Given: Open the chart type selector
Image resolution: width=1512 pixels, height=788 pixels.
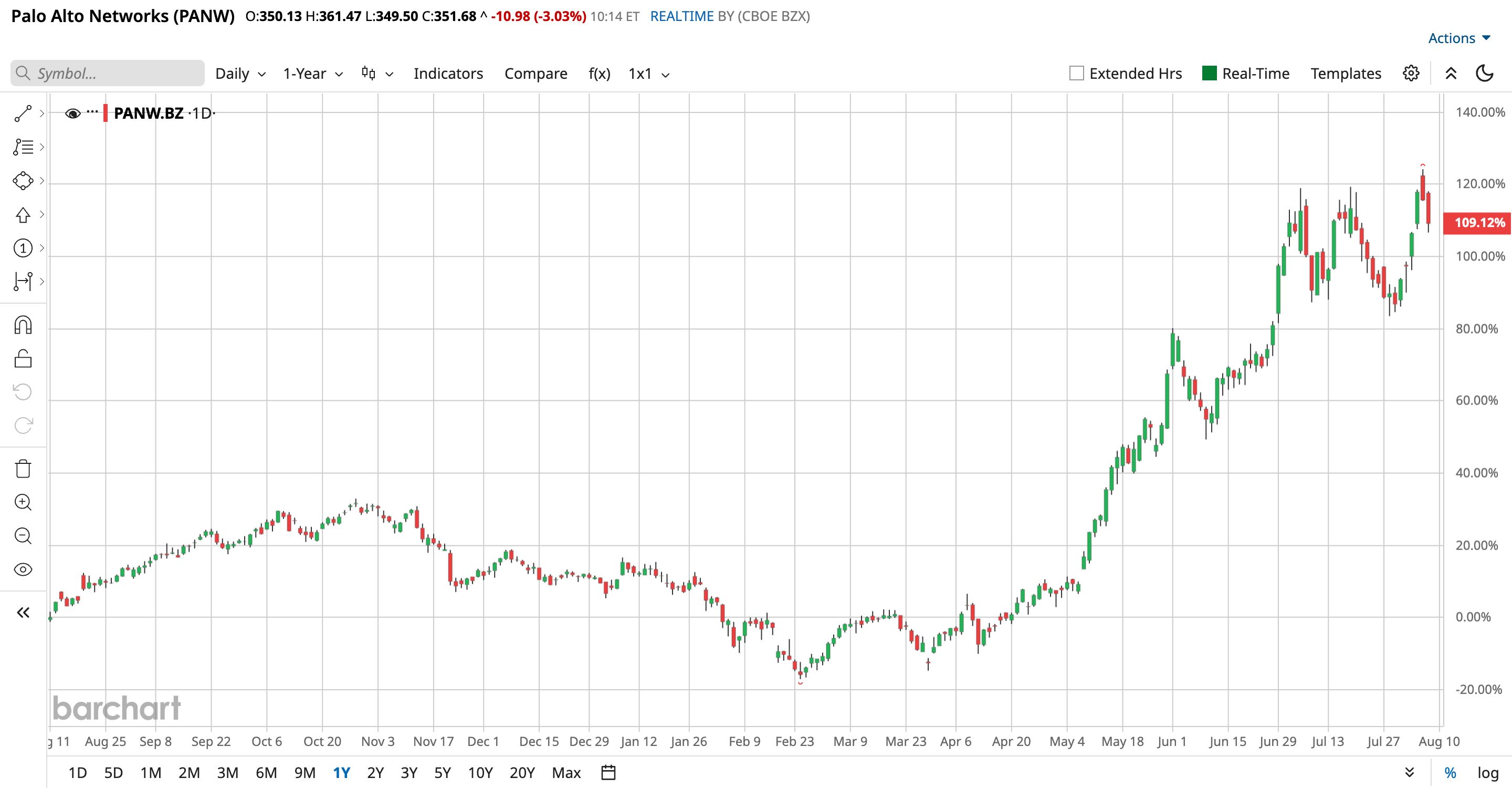Looking at the screenshot, I should (x=377, y=74).
